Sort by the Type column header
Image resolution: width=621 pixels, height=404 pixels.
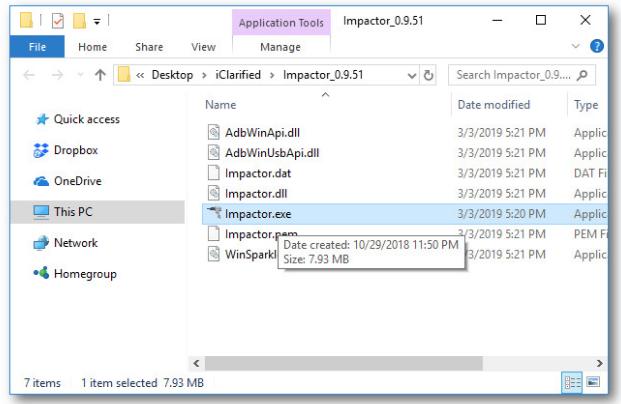(x=586, y=105)
